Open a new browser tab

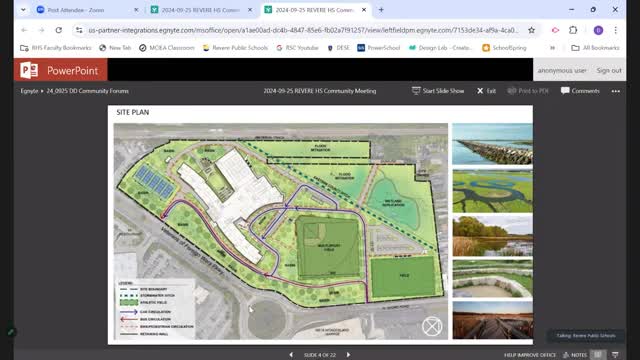pyautogui.click(x=381, y=10)
